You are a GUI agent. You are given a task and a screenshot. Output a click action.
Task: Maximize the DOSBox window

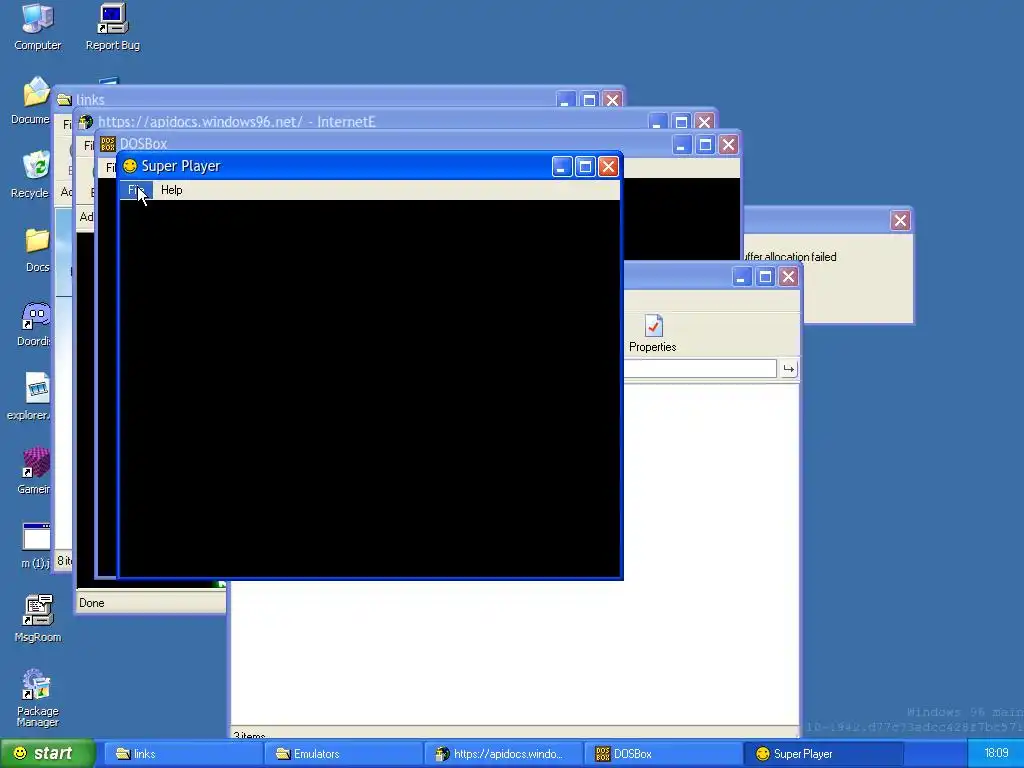click(x=705, y=144)
